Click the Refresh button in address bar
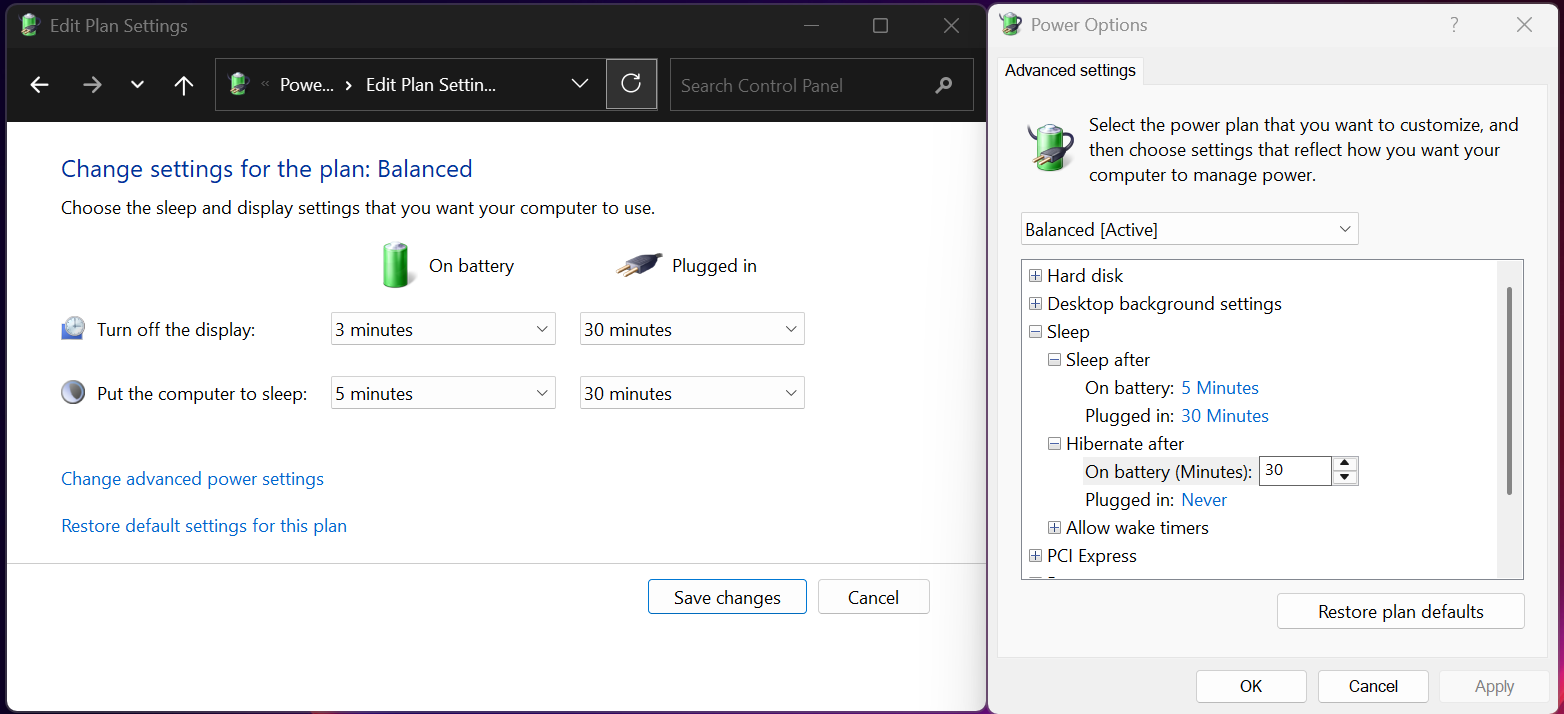The image size is (1564, 714). [631, 84]
